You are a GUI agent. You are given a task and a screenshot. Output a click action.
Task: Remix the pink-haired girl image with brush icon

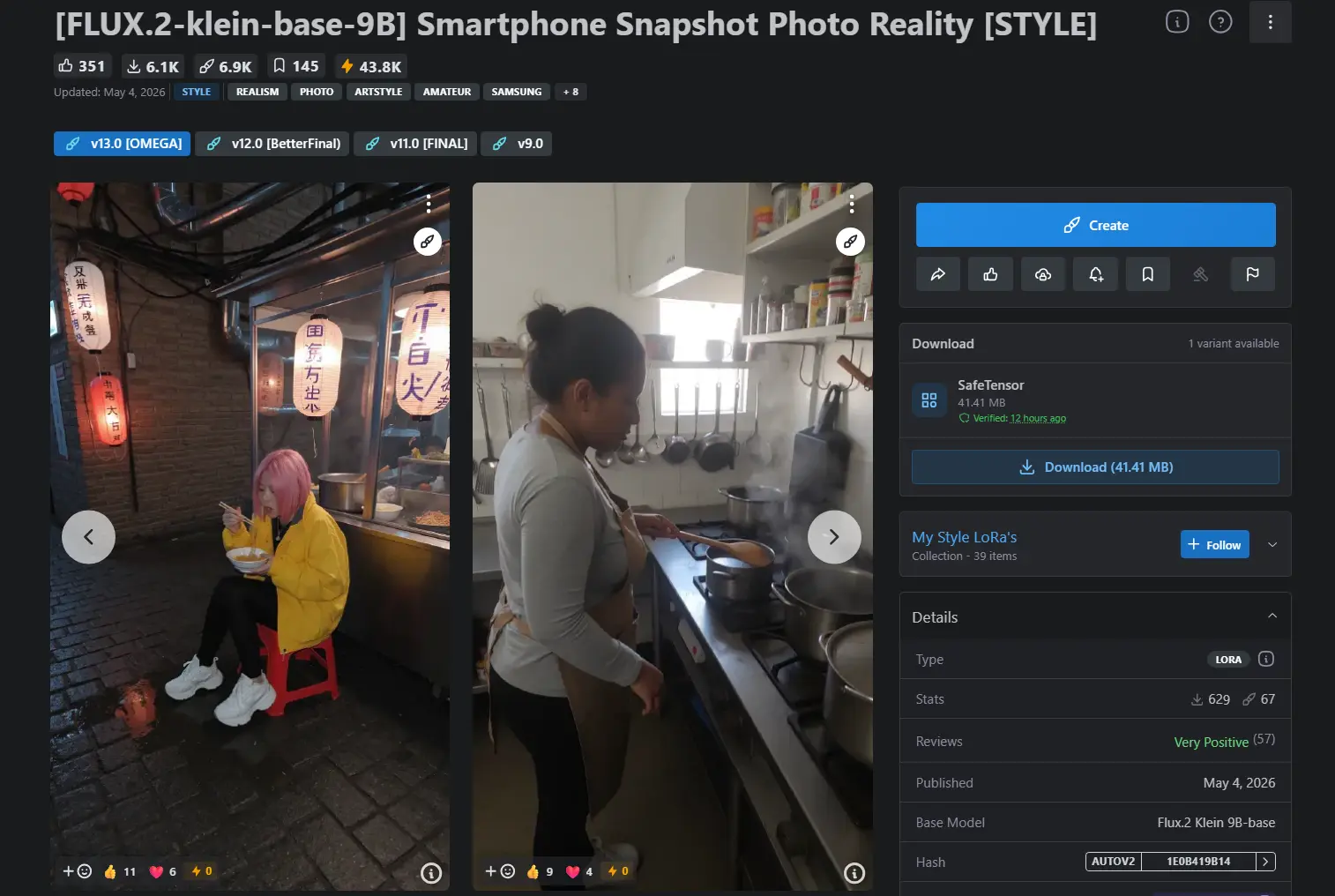coord(428,242)
